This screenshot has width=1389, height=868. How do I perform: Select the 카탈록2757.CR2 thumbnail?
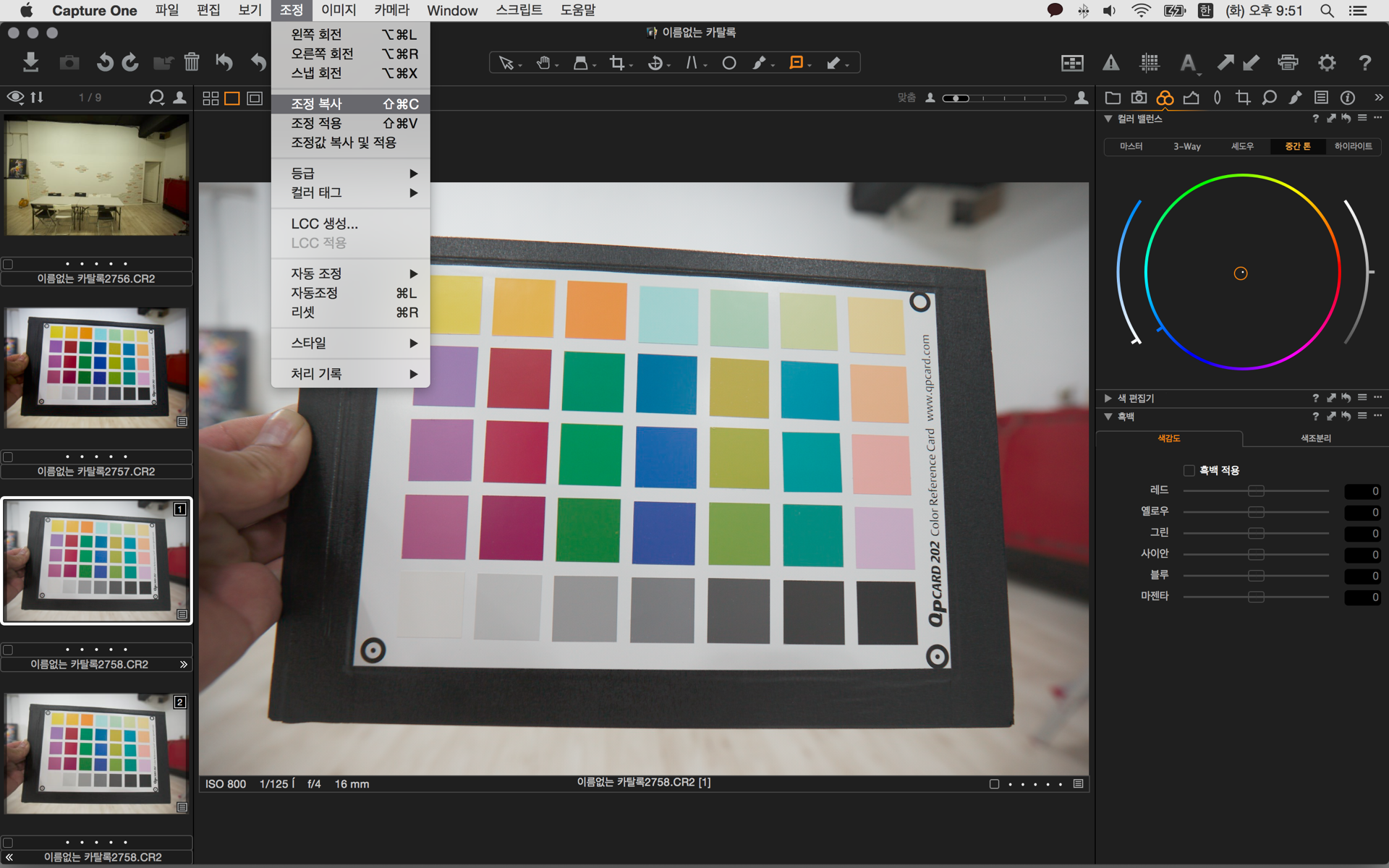(x=96, y=367)
